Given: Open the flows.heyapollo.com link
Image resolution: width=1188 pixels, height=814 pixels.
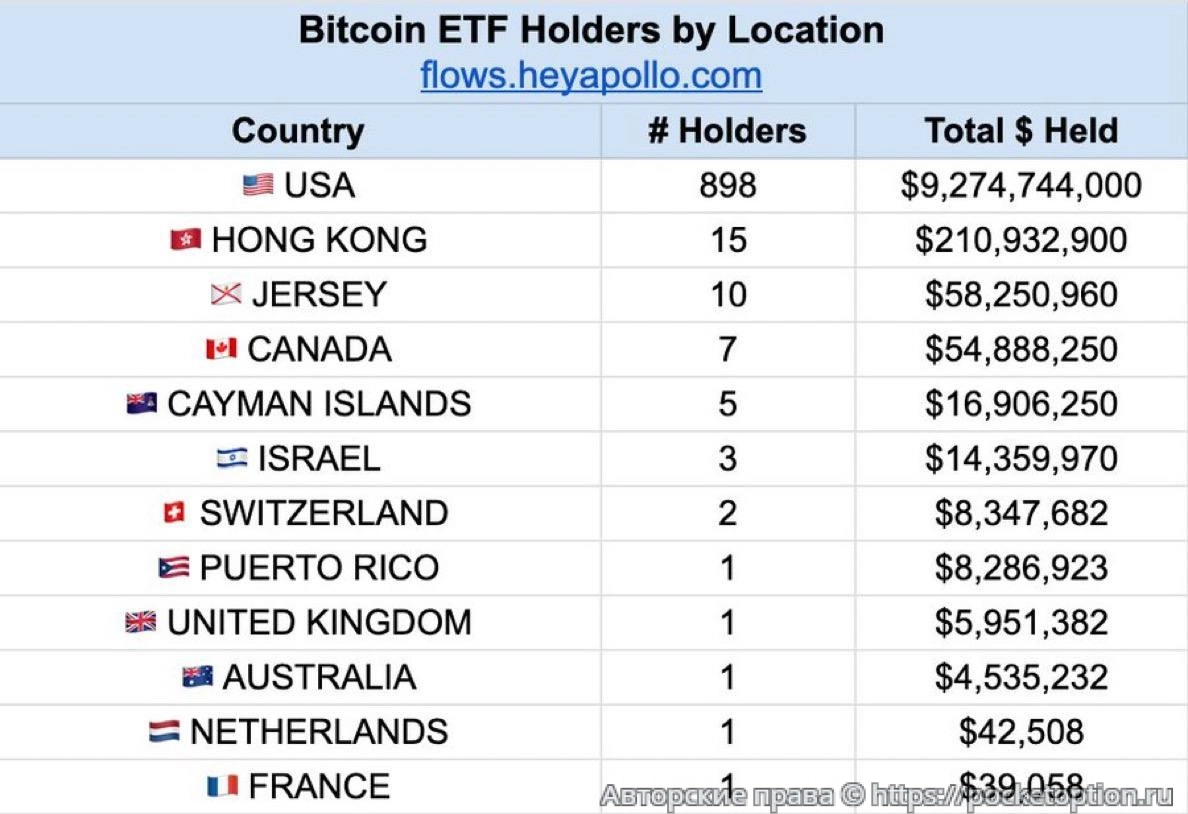Looking at the screenshot, I should pyautogui.click(x=591, y=76).
